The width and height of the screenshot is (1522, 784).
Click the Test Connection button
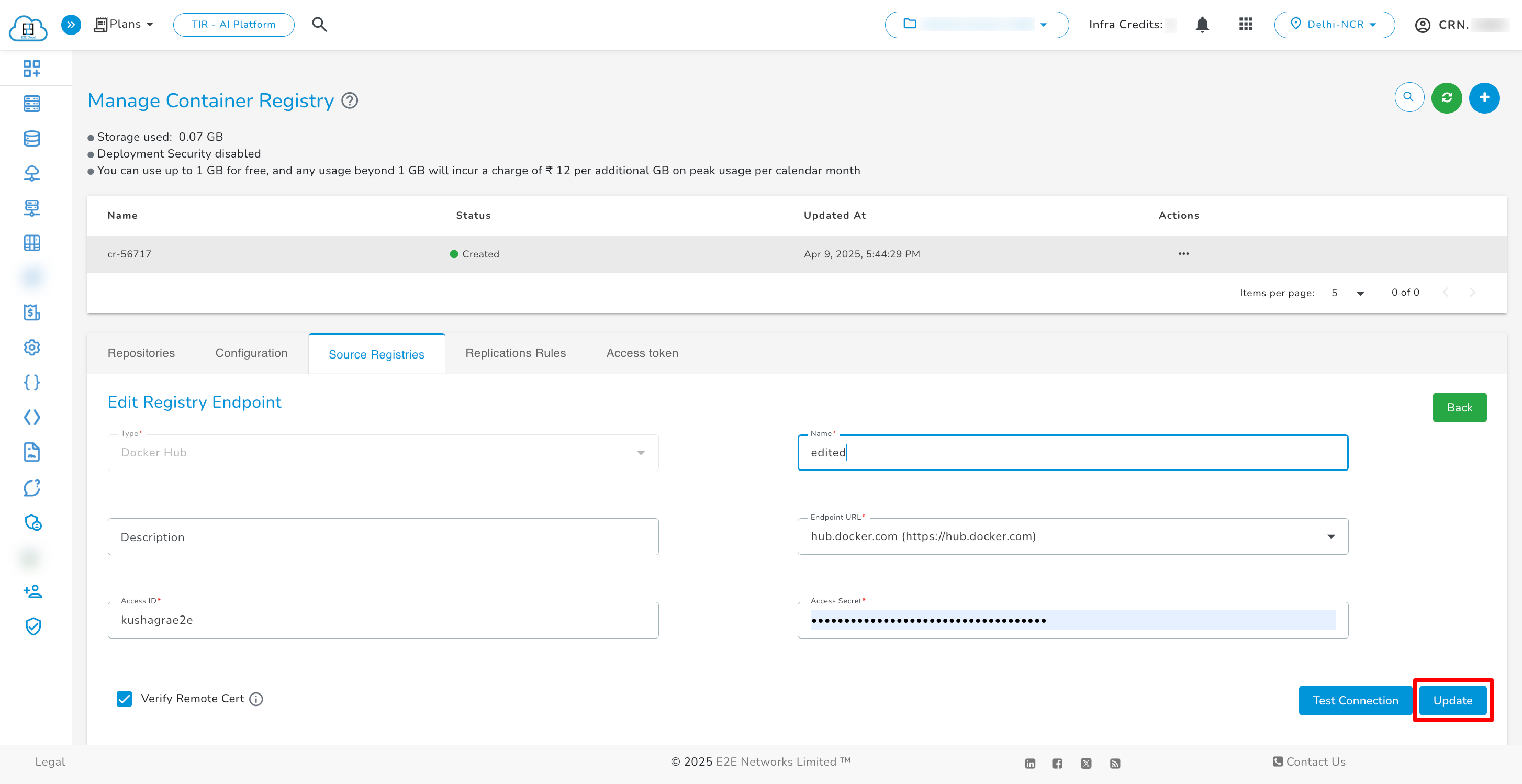pos(1354,700)
